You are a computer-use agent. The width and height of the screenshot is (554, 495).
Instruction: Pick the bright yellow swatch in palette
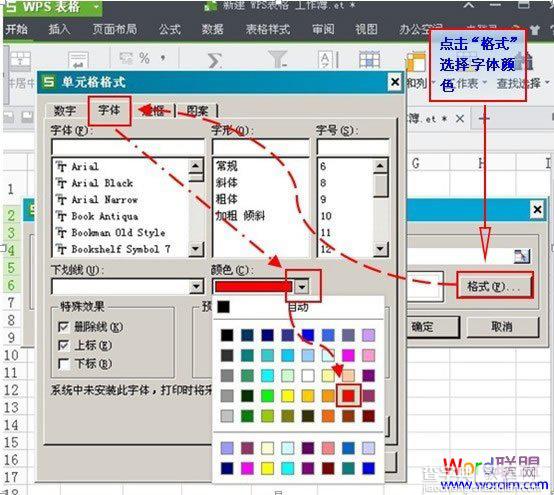pyautogui.click(x=288, y=396)
